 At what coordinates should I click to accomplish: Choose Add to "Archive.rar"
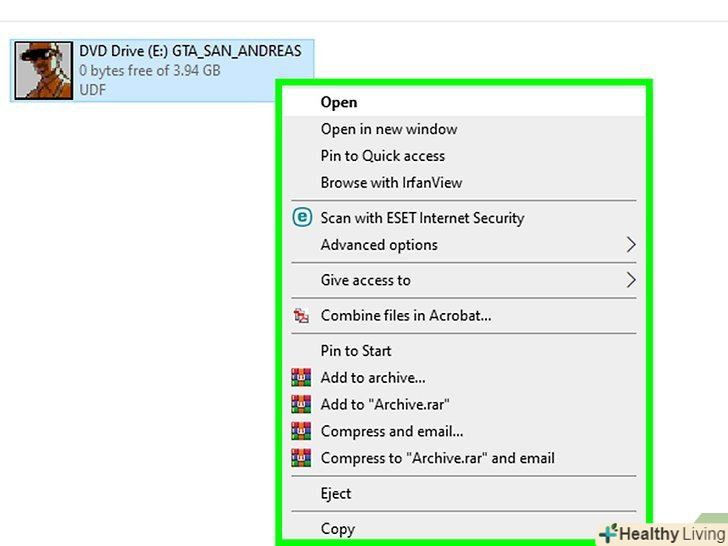pos(464,404)
